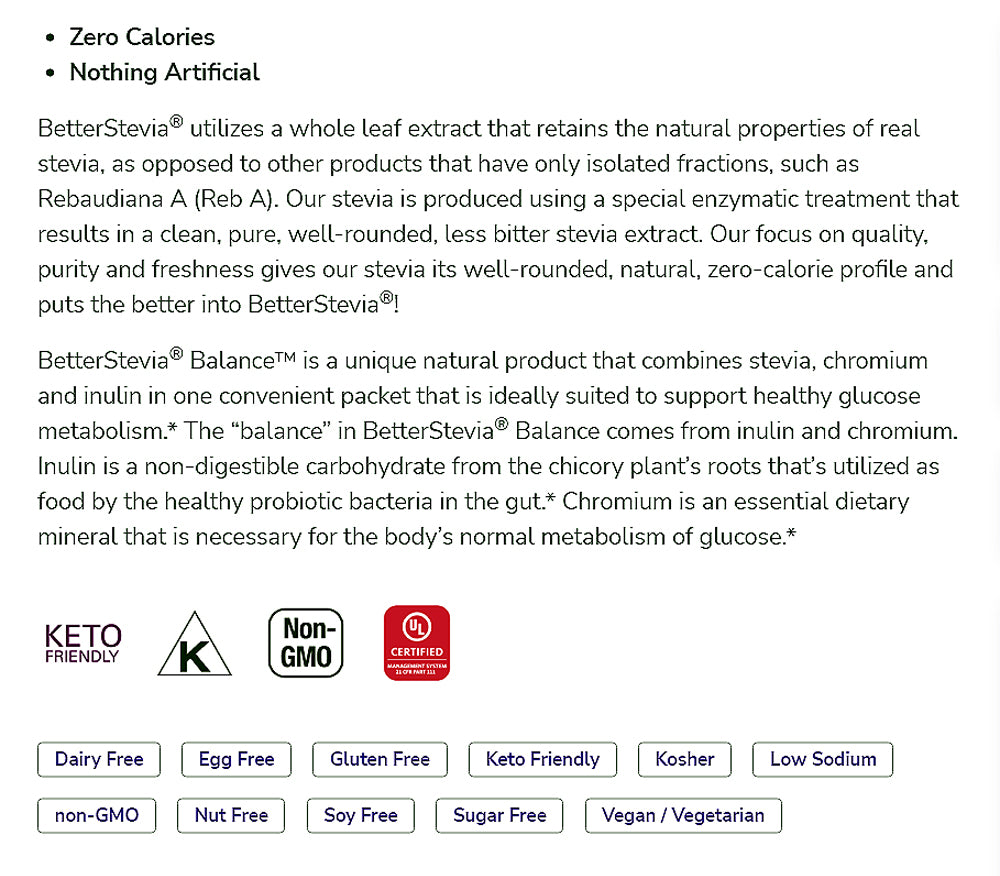Click the Nothing Artificial bullet text
This screenshot has height=876, width=1000.
[x=164, y=72]
